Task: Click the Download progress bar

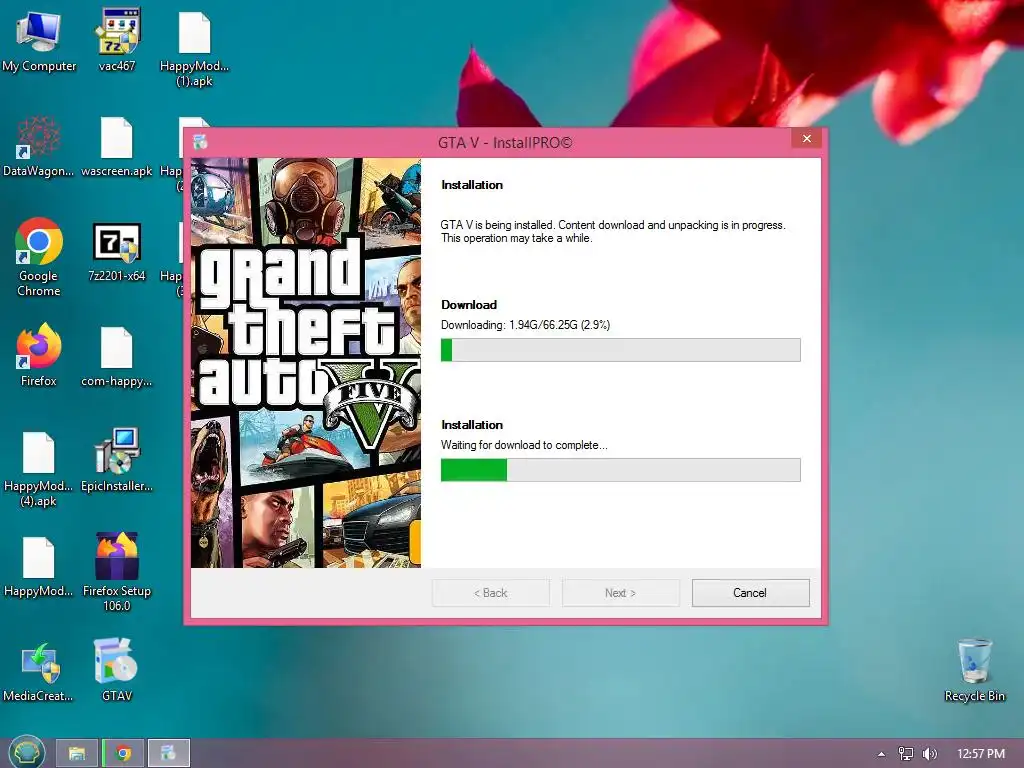Action: pyautogui.click(x=620, y=350)
